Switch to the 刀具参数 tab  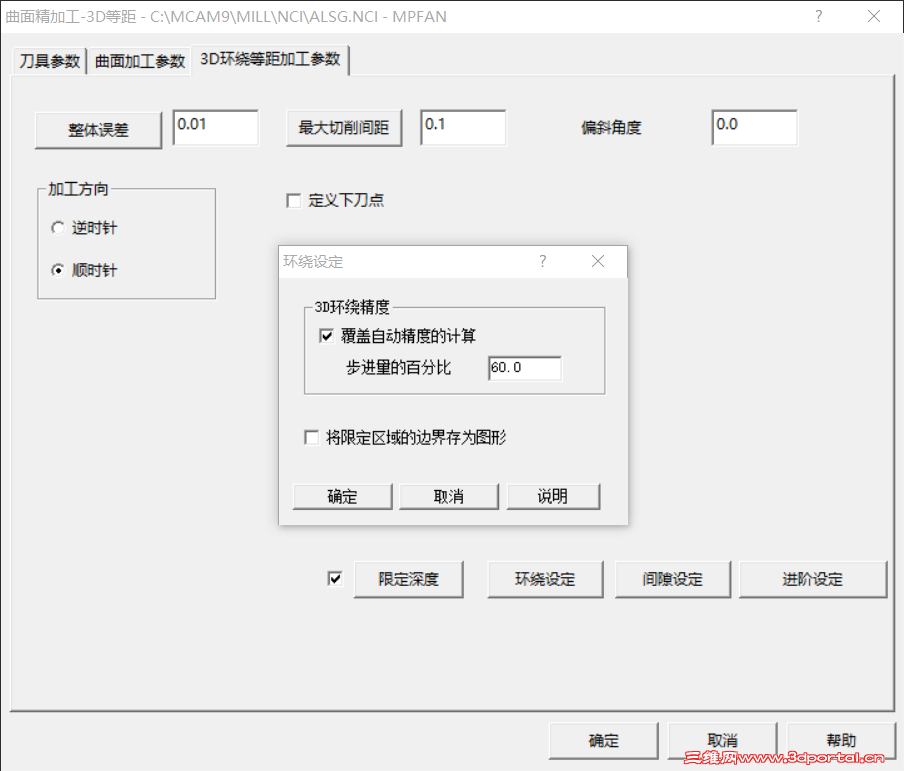[x=50, y=61]
